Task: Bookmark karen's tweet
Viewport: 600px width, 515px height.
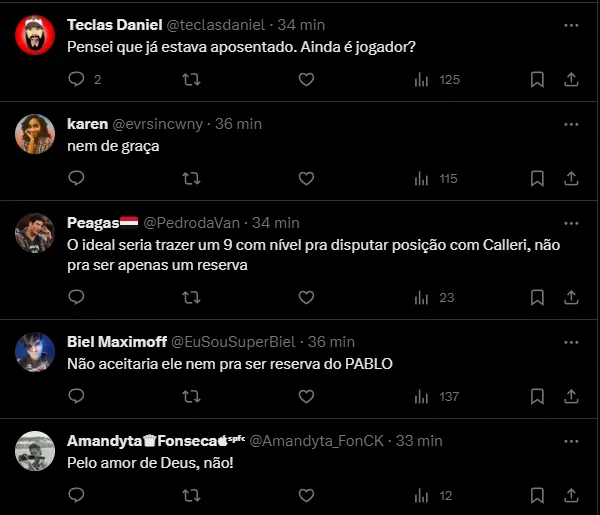Action: pyautogui.click(x=537, y=179)
